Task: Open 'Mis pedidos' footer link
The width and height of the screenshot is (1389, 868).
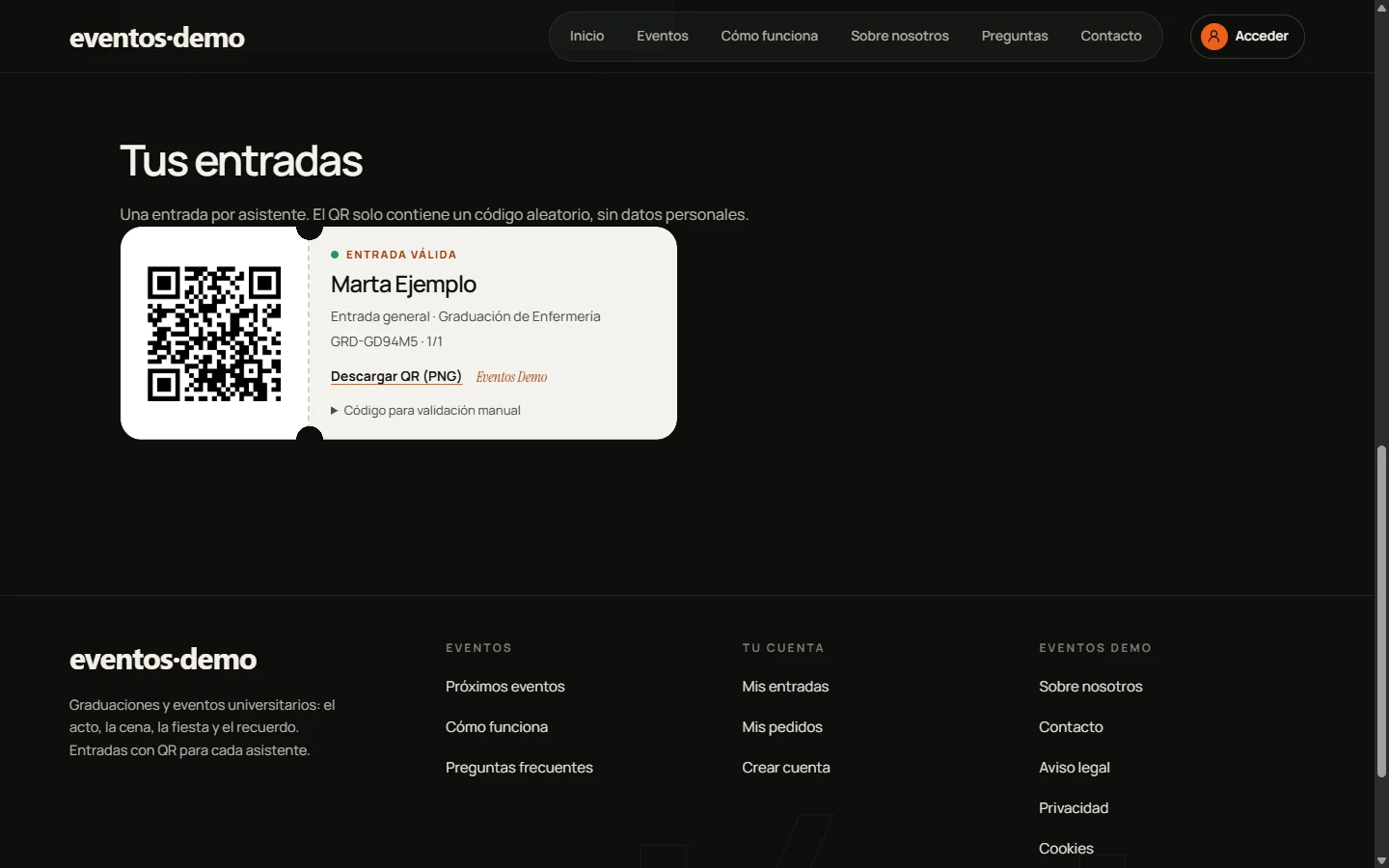Action: click(782, 727)
